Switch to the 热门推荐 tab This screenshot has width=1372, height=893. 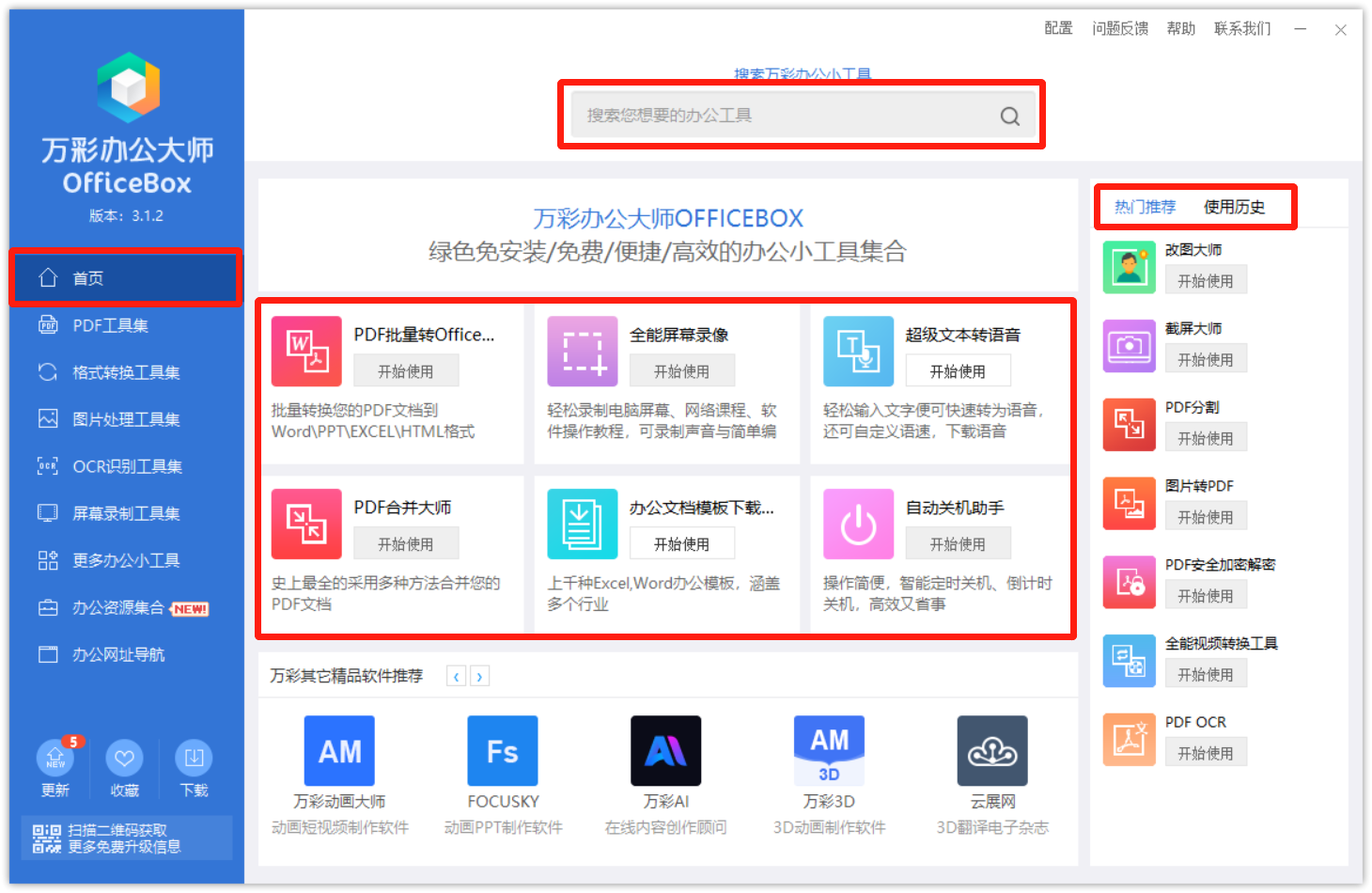pos(1145,207)
